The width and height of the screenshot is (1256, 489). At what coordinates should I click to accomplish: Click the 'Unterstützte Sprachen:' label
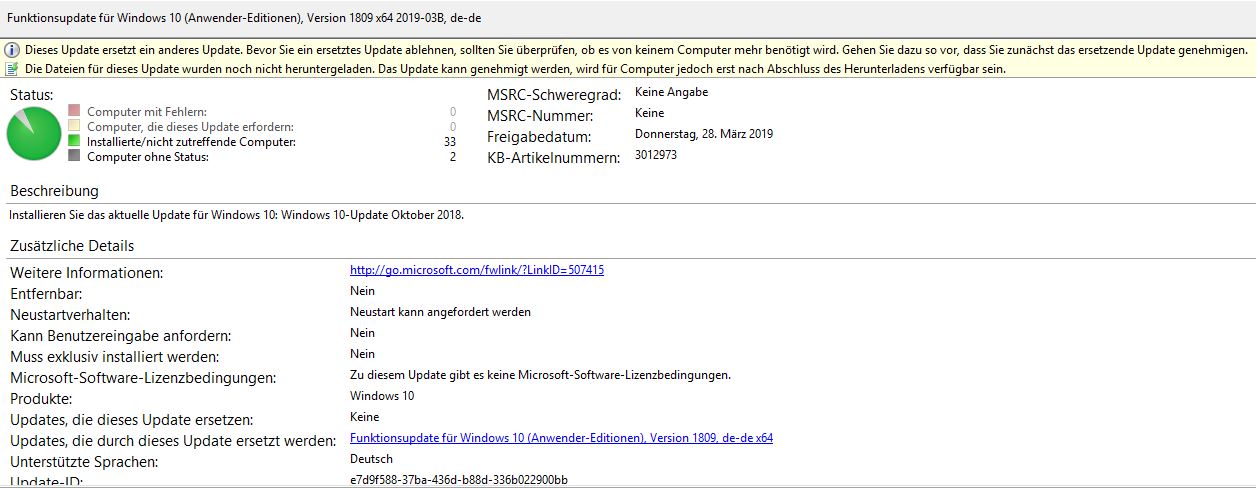point(84,462)
